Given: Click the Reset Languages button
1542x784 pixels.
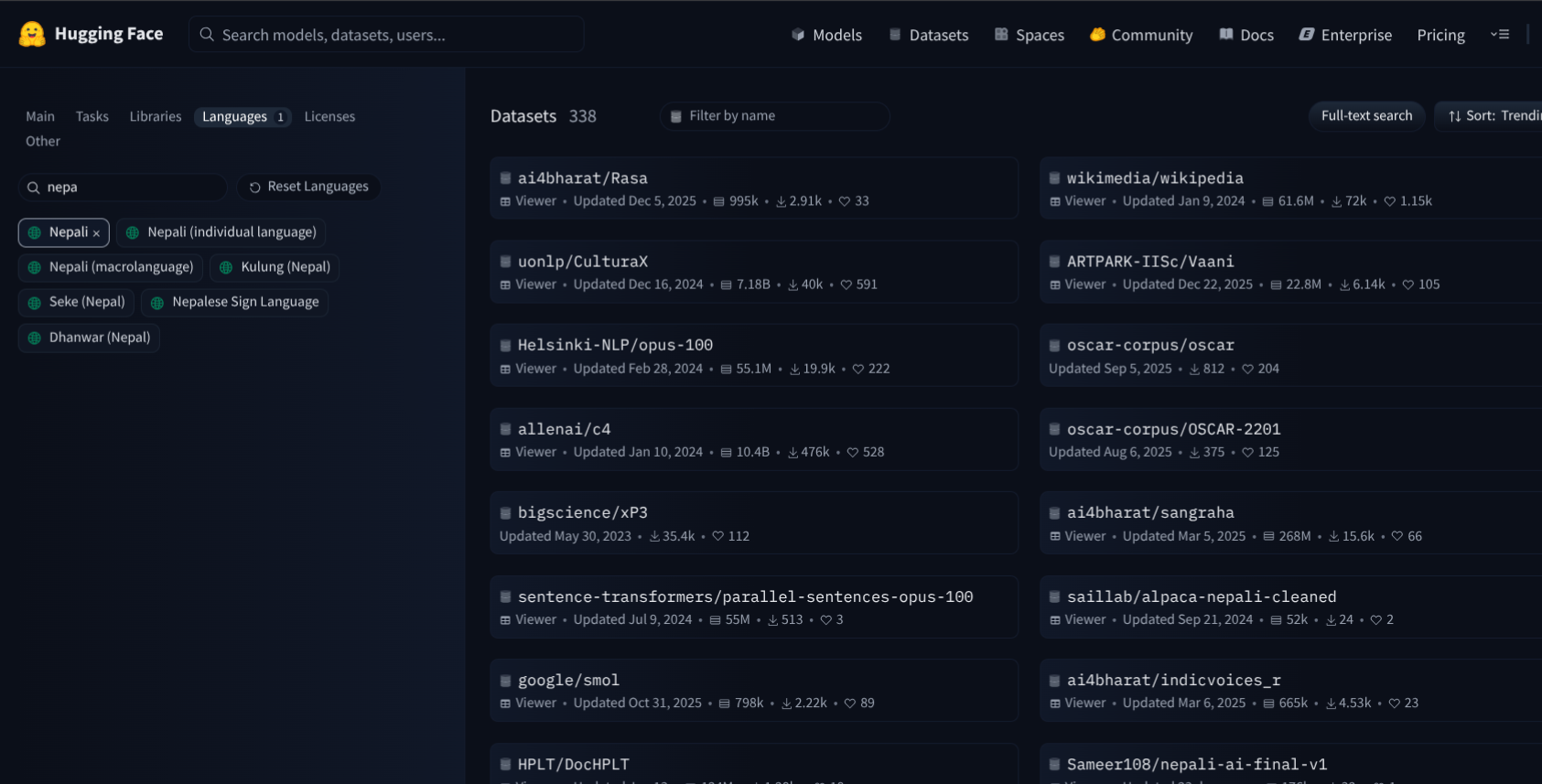Looking at the screenshot, I should pyautogui.click(x=308, y=187).
